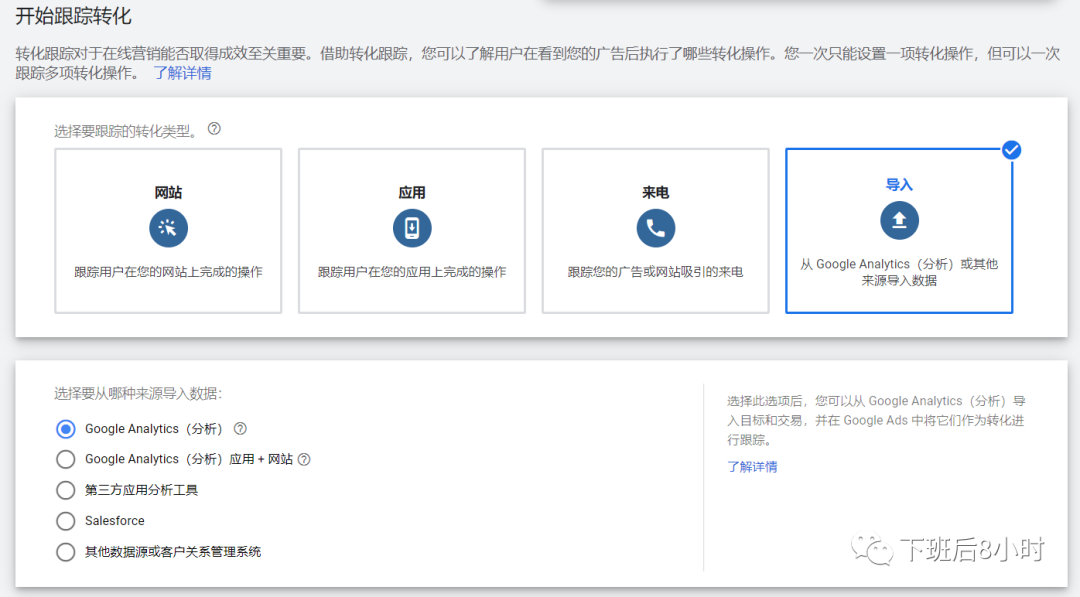Select the 导入 conversion type card

click(899, 230)
